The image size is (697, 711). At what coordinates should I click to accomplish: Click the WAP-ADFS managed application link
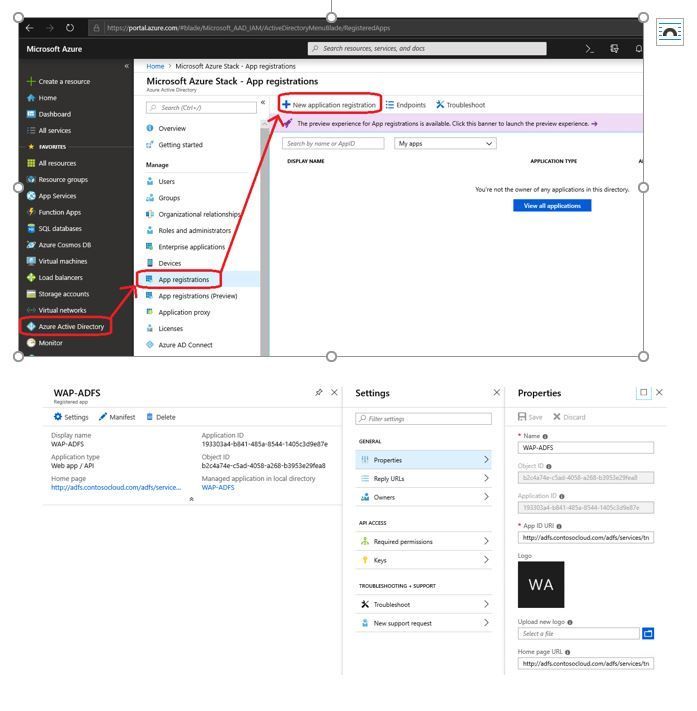click(218, 487)
